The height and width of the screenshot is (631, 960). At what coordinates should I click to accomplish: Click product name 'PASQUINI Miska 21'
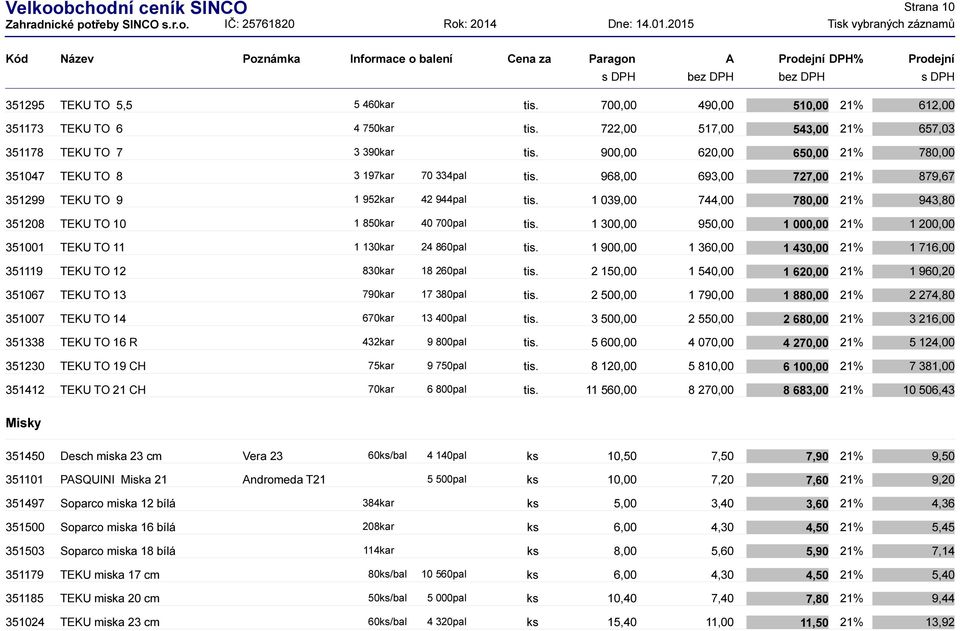(x=113, y=480)
